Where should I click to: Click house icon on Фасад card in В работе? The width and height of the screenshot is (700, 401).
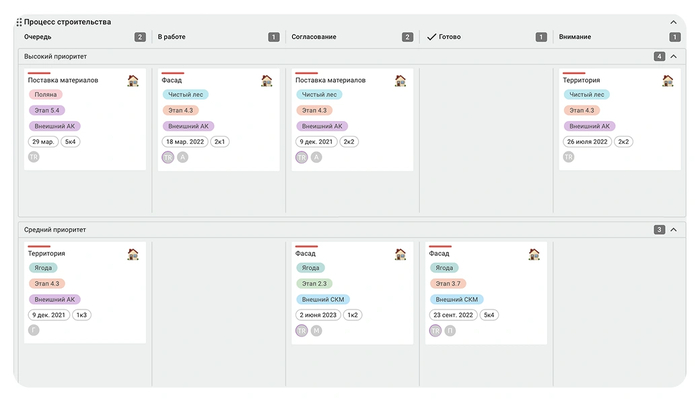pyautogui.click(x=267, y=80)
